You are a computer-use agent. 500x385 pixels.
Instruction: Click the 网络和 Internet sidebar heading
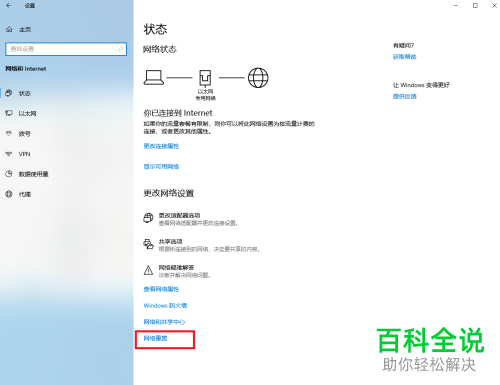[x=26, y=69]
